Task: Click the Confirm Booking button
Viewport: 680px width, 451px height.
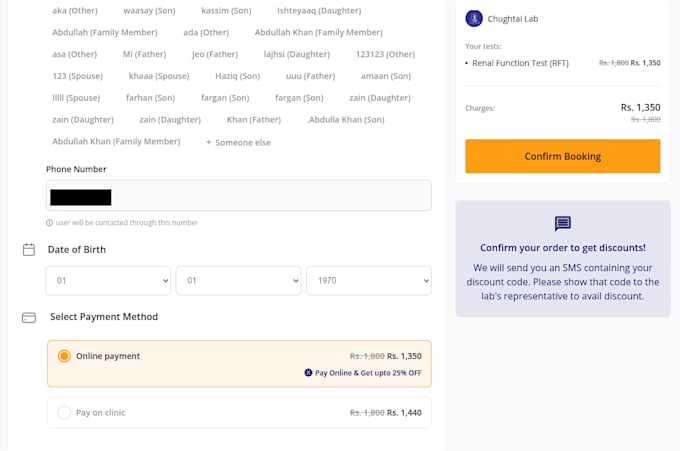Action: 562,156
